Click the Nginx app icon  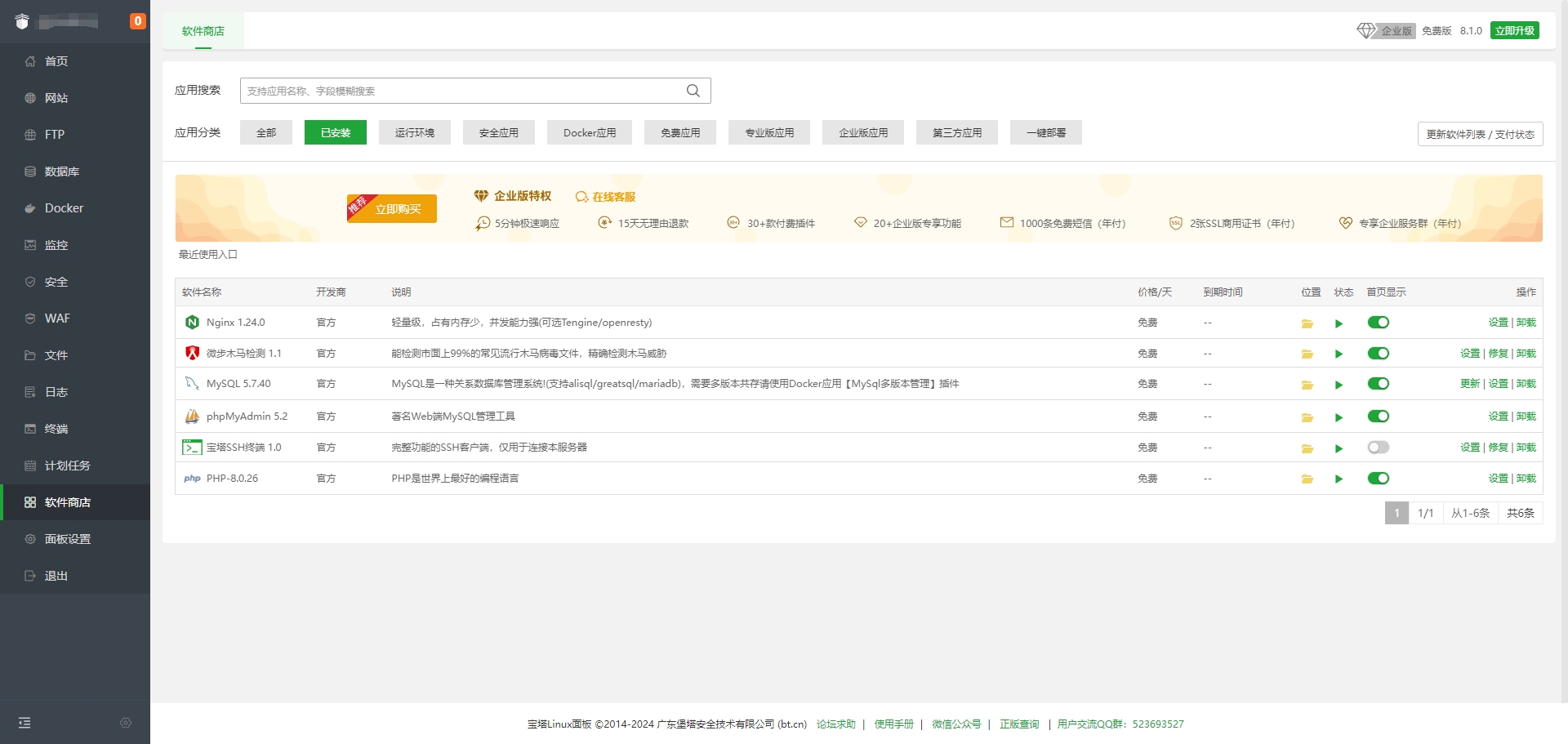click(x=192, y=323)
